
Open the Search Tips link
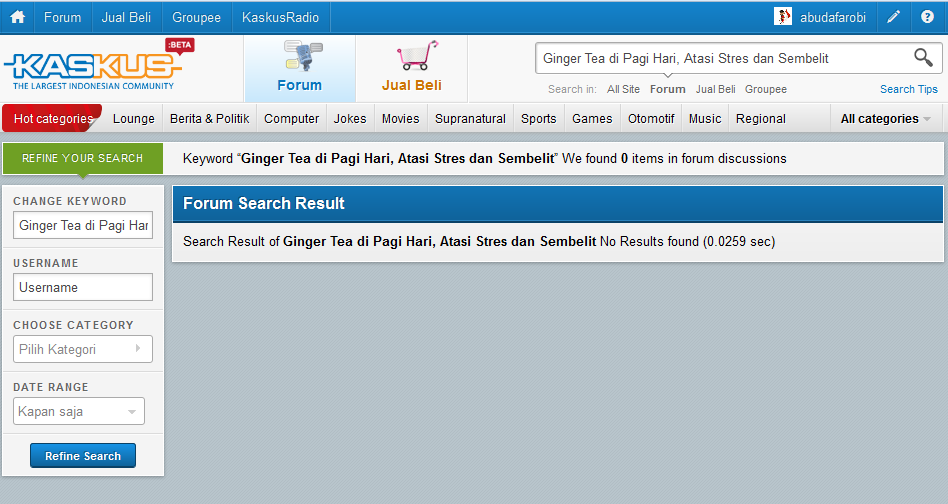(x=908, y=89)
